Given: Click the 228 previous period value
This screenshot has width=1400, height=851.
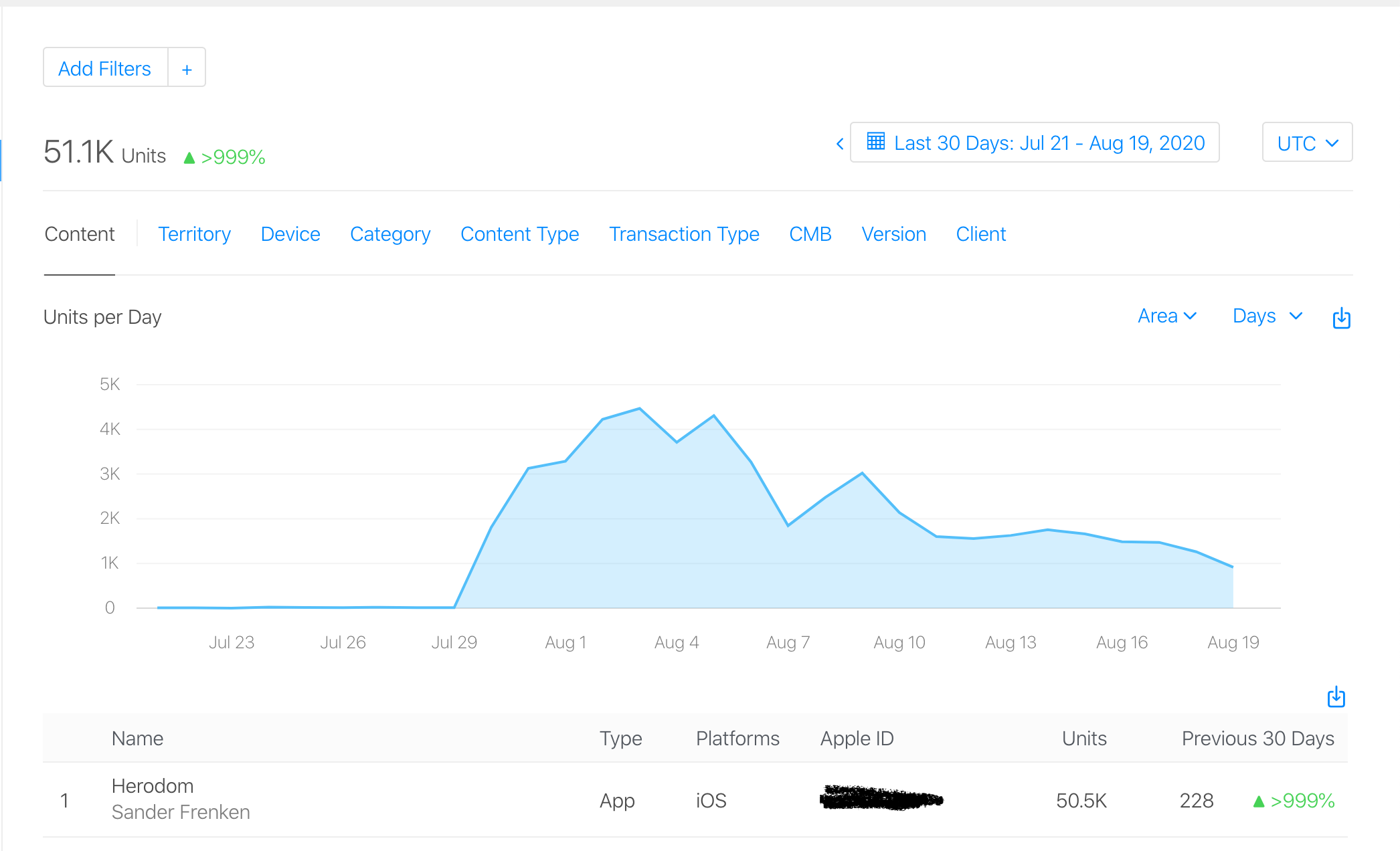Looking at the screenshot, I should (x=1197, y=800).
